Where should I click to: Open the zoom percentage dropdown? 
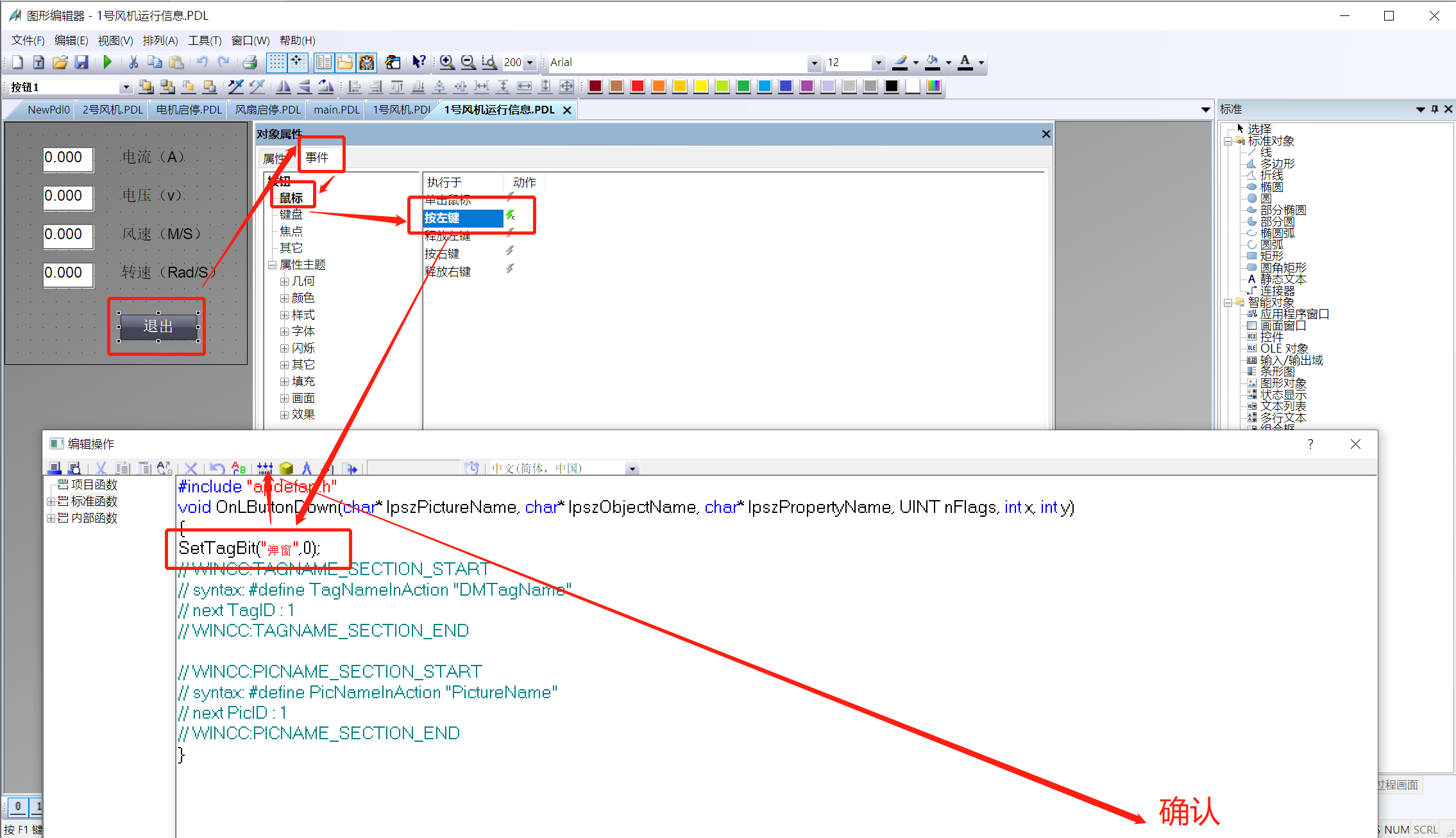click(x=530, y=63)
